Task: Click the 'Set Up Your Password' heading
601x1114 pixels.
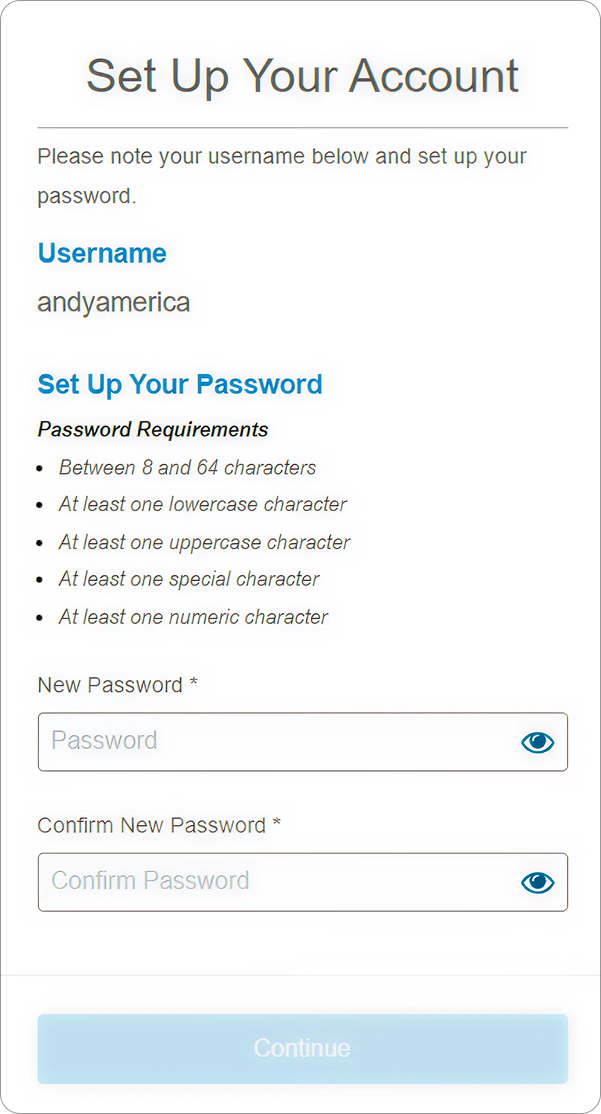Action: pos(180,385)
